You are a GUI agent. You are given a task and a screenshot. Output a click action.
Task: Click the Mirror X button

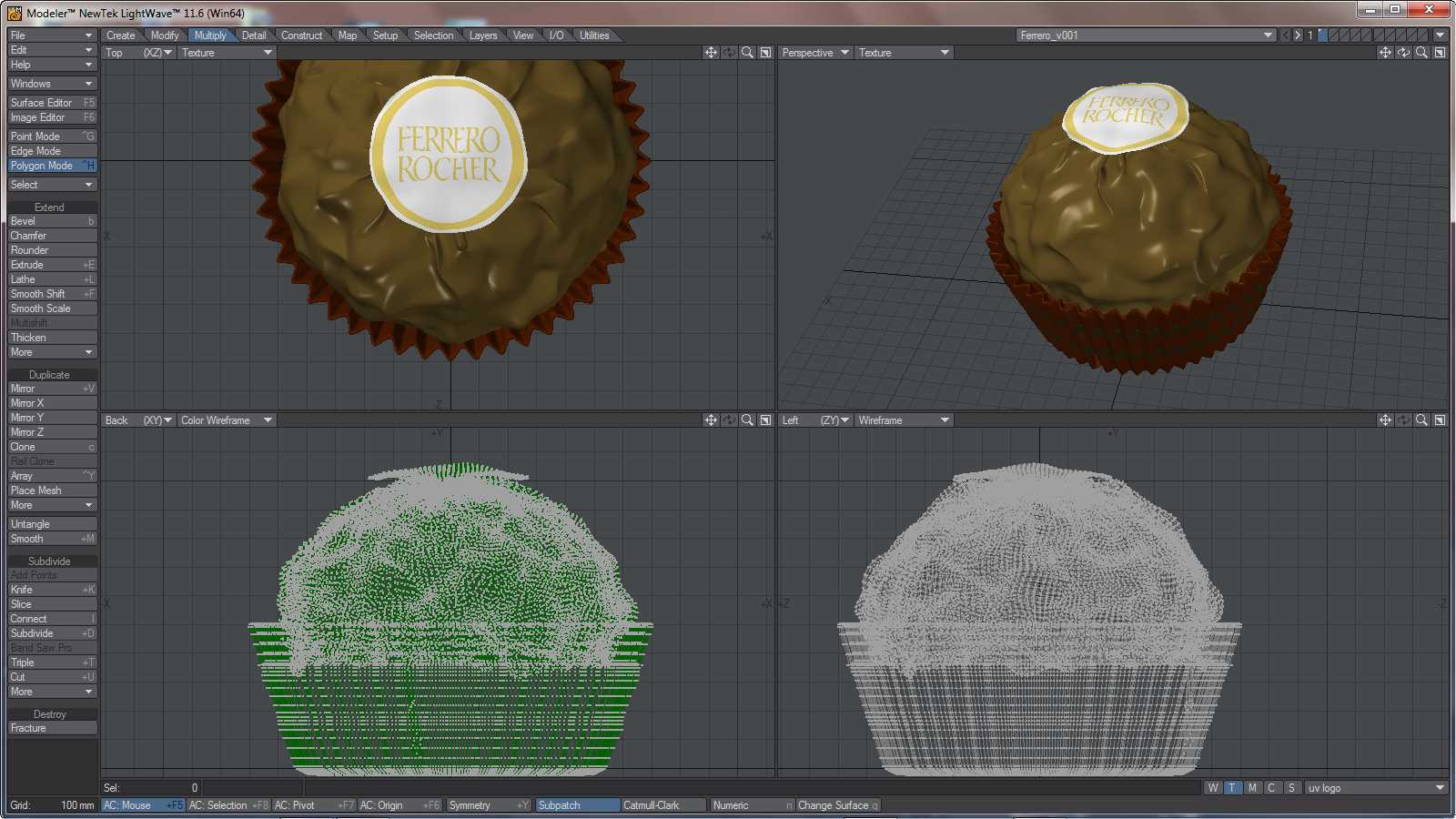52,403
